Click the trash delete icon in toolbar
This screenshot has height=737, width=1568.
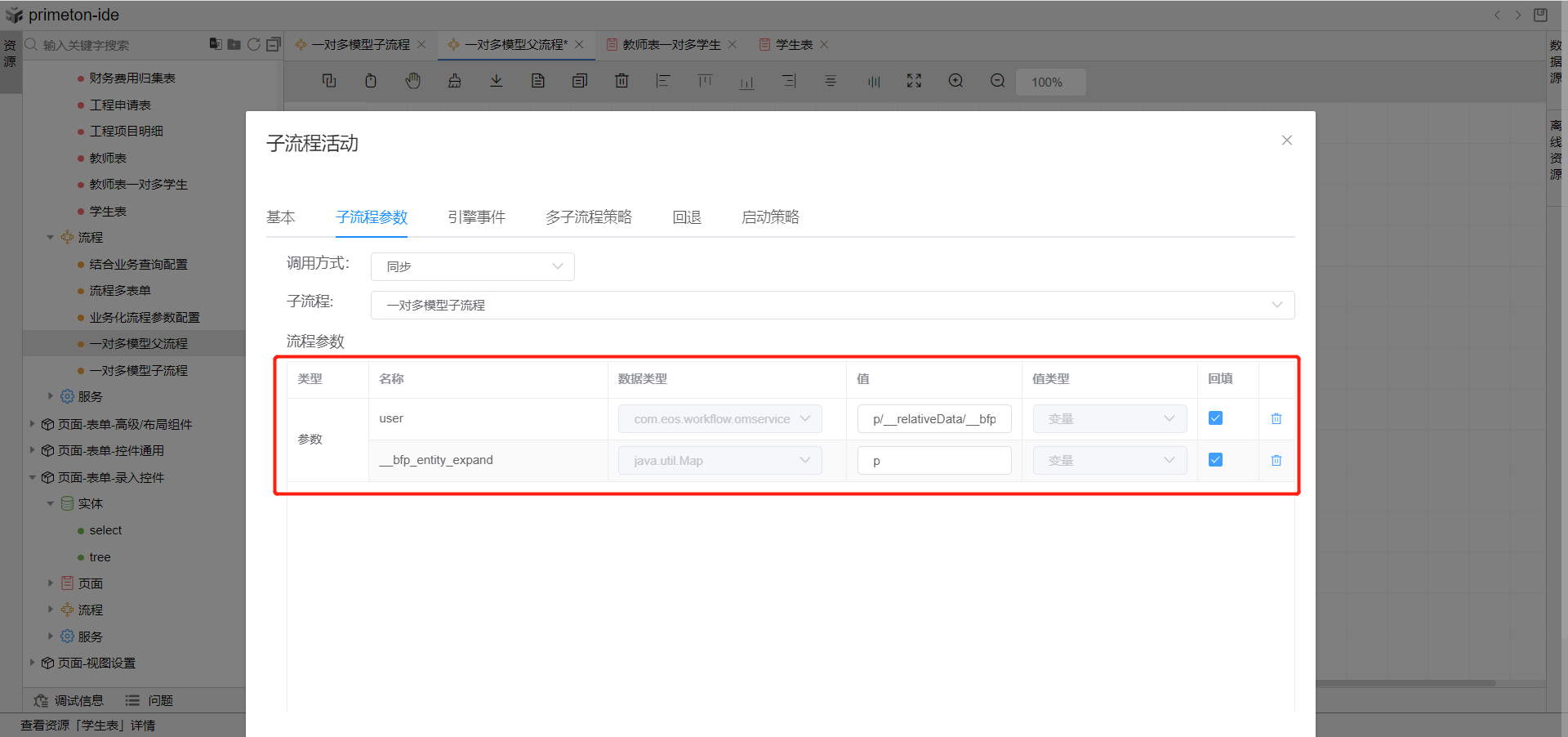[621, 81]
